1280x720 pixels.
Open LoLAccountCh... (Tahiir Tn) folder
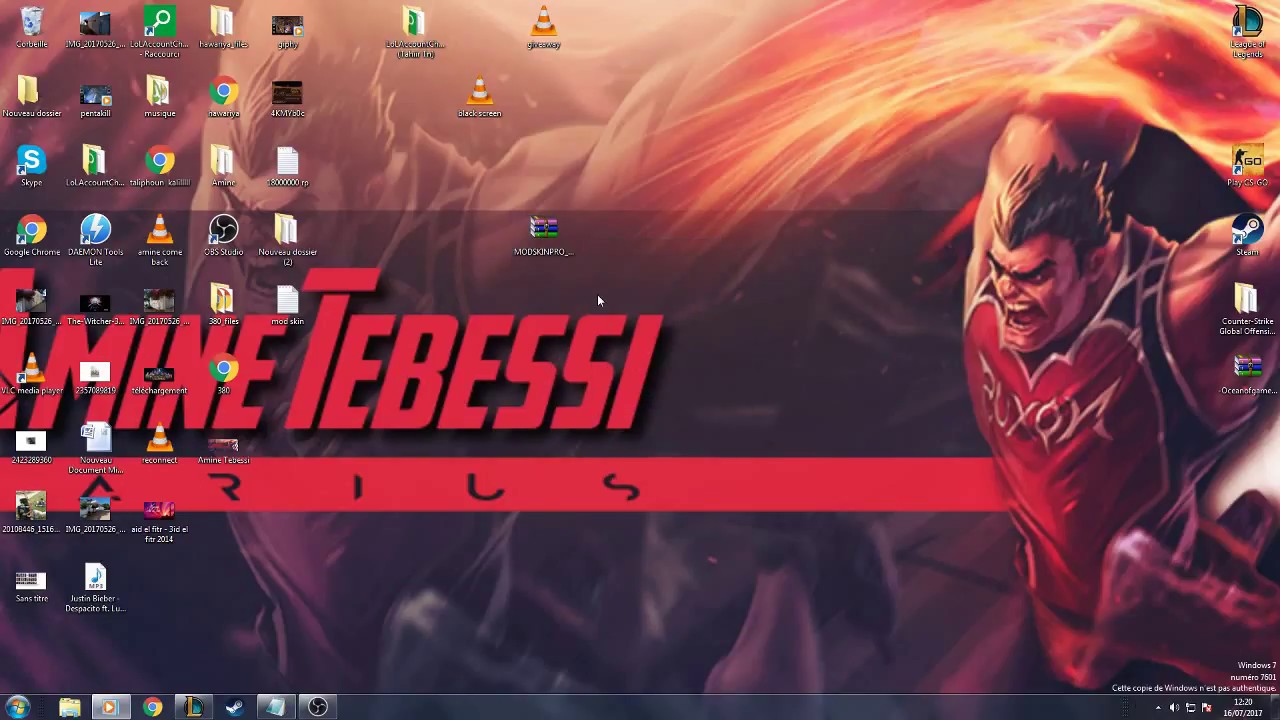(415, 32)
